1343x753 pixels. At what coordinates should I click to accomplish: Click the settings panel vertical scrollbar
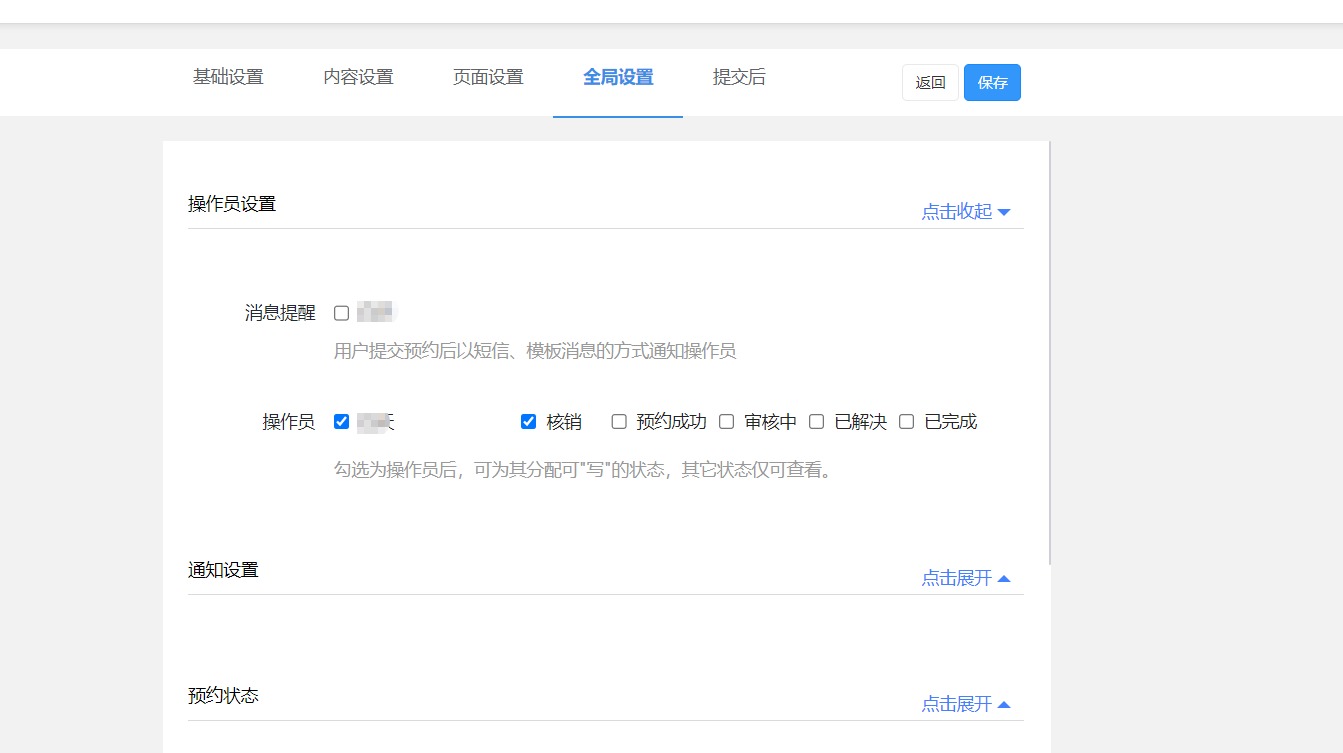pos(1050,350)
